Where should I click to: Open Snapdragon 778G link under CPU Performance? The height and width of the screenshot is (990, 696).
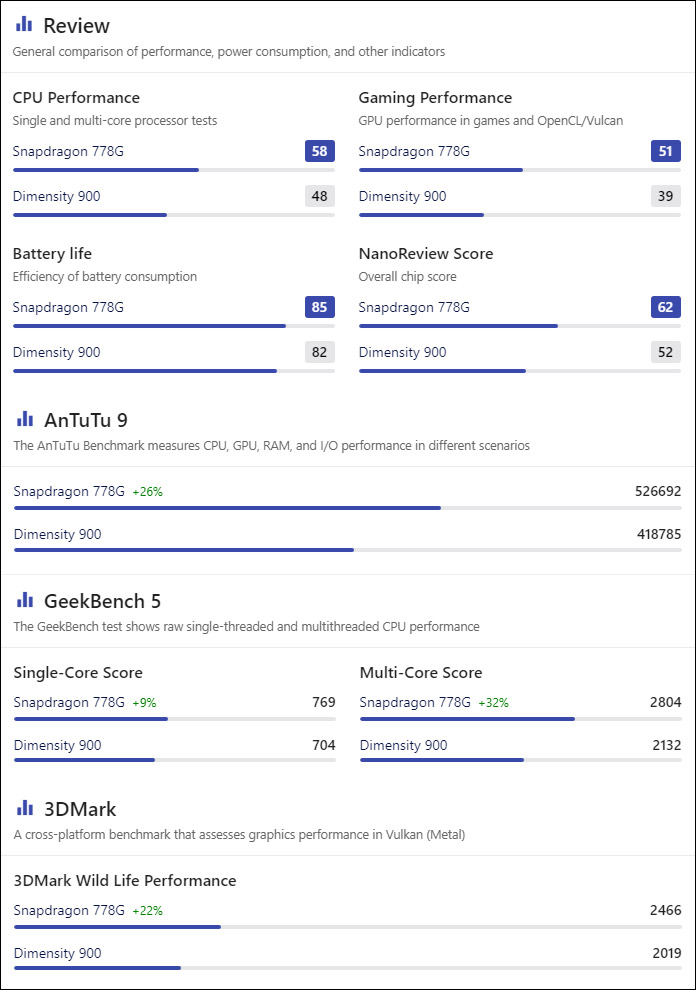pos(68,152)
